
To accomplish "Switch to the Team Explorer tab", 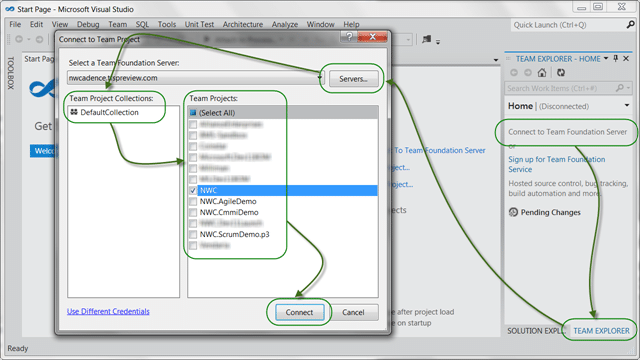I will coord(601,331).
